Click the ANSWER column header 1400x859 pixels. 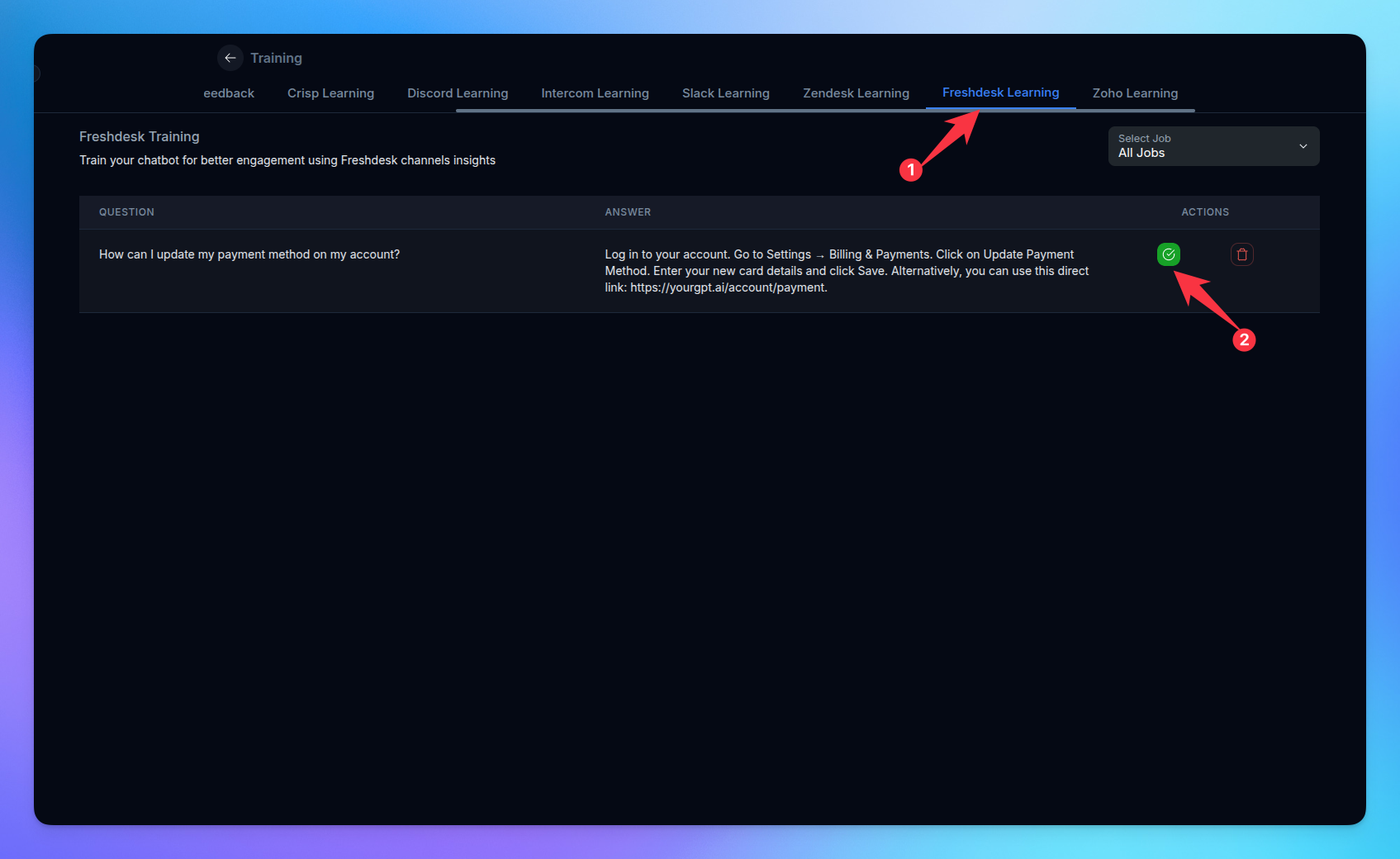tap(628, 212)
